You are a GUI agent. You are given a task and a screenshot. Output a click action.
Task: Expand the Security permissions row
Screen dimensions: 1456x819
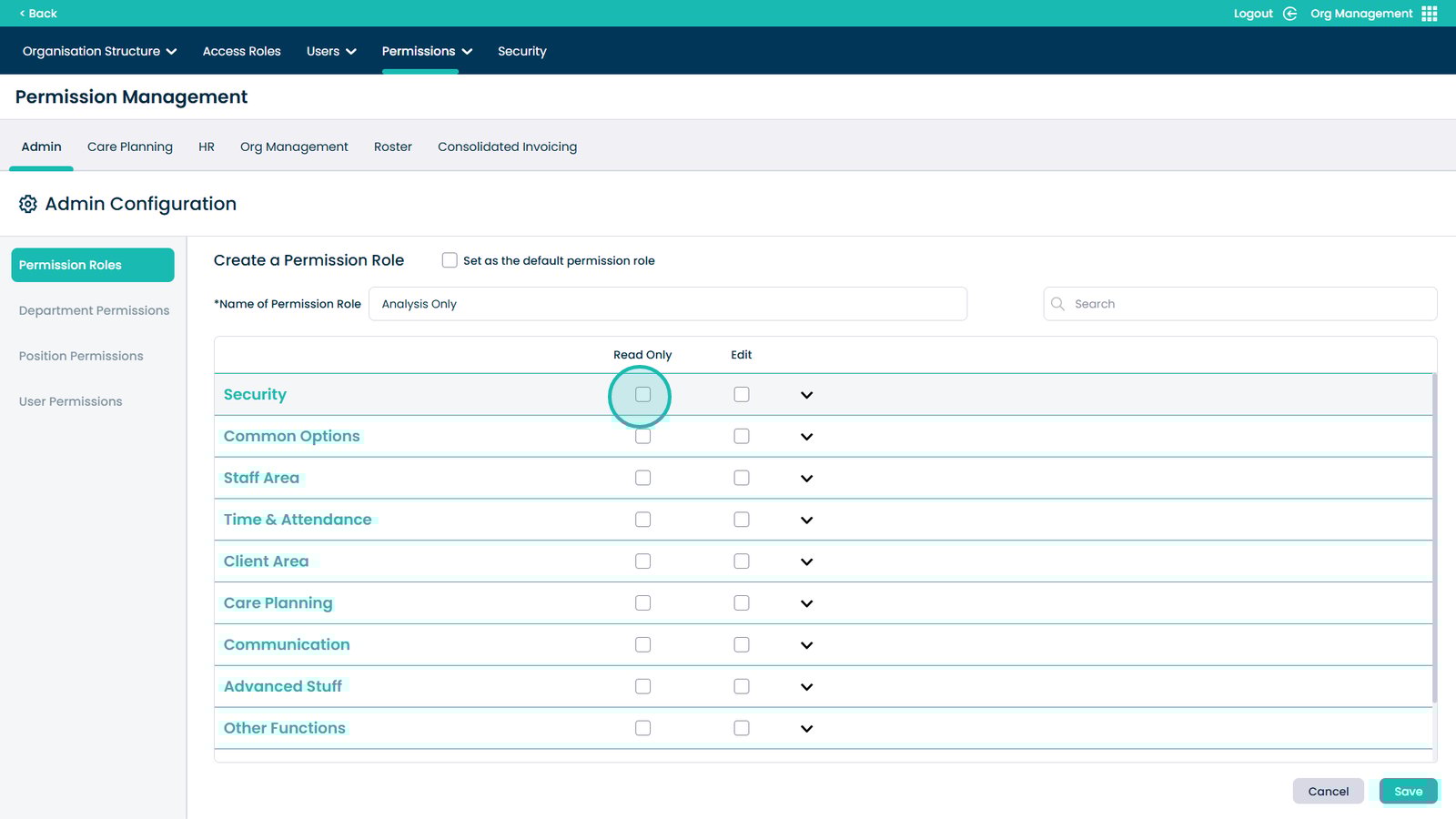[x=806, y=395]
